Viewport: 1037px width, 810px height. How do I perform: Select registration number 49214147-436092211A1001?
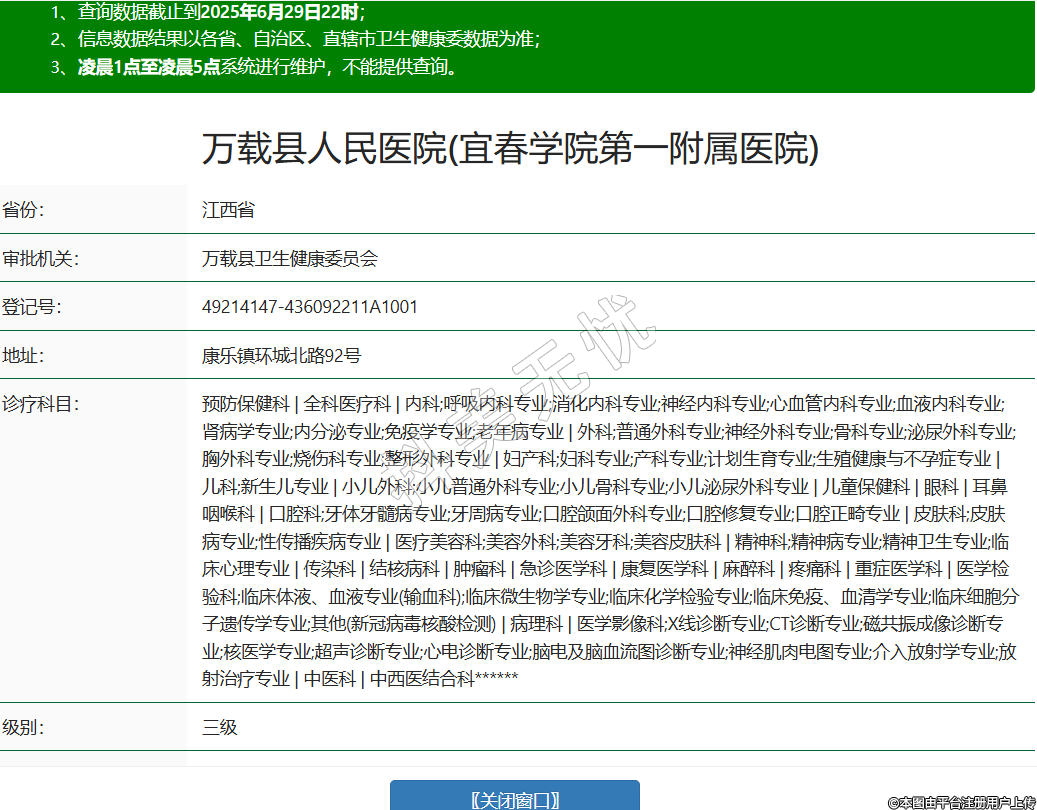tap(310, 307)
